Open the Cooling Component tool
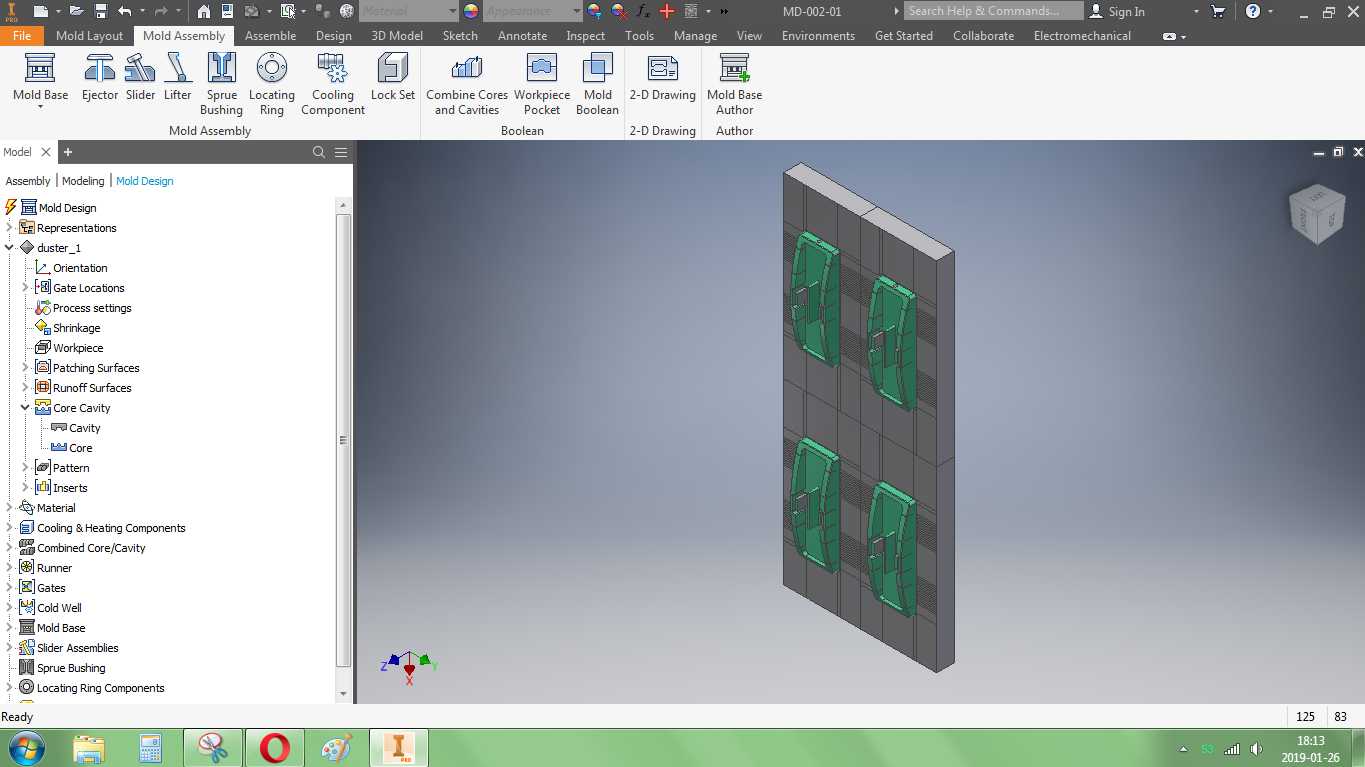Viewport: 1365px width, 767px height. pyautogui.click(x=333, y=84)
